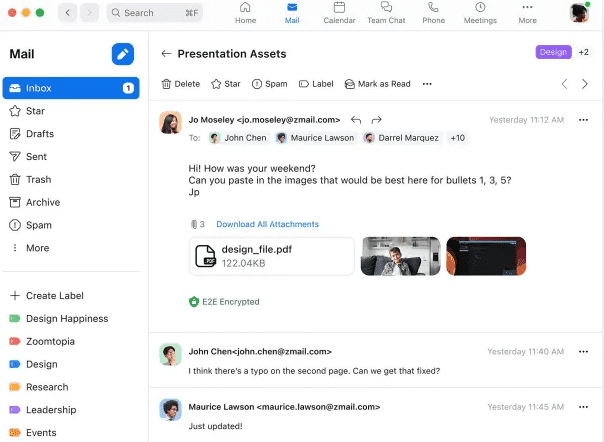Navigate back using the top back arrow

pos(67,13)
